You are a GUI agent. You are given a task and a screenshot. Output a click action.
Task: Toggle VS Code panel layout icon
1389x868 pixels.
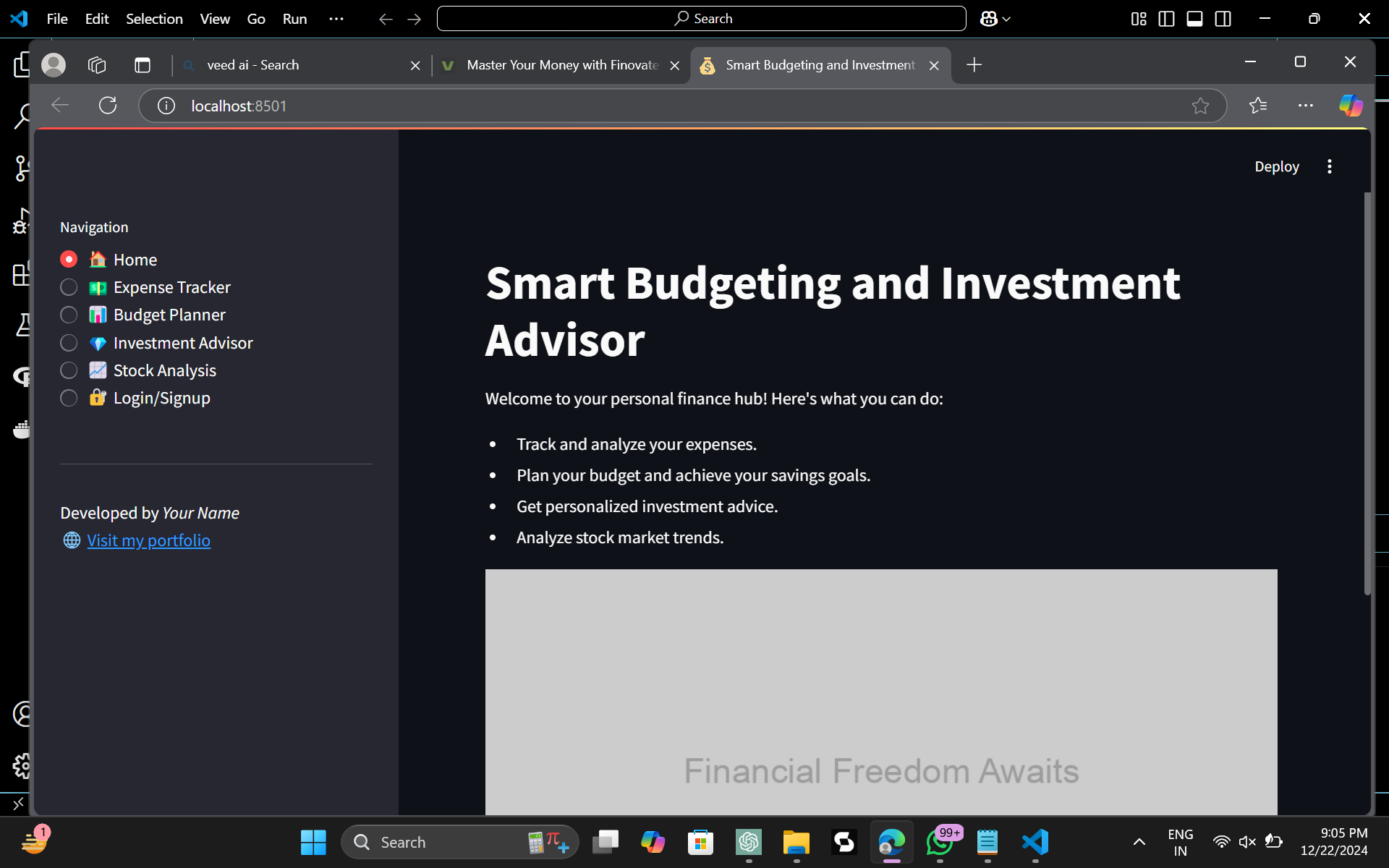[x=1194, y=19]
